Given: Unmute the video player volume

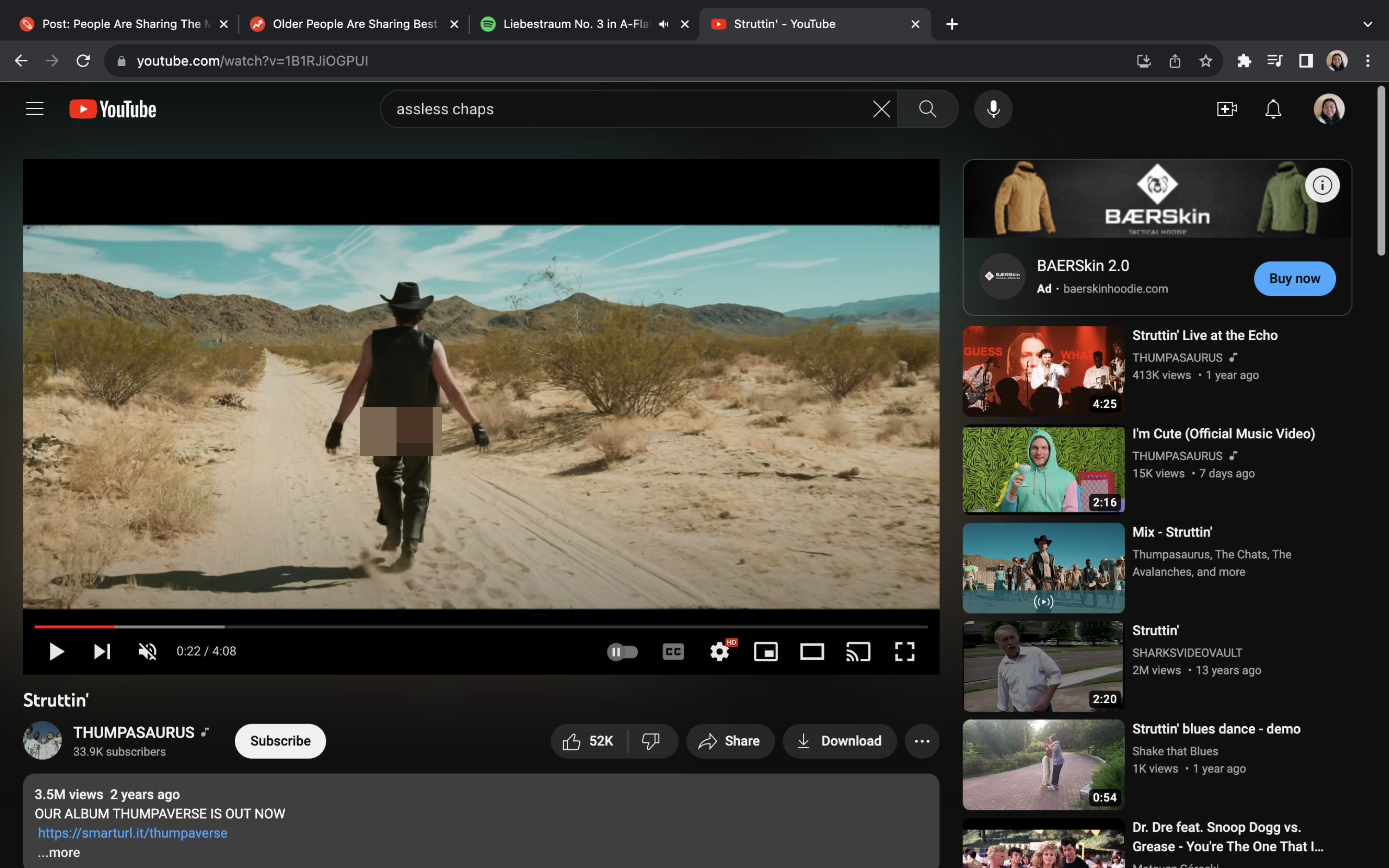Looking at the screenshot, I should pyautogui.click(x=148, y=651).
